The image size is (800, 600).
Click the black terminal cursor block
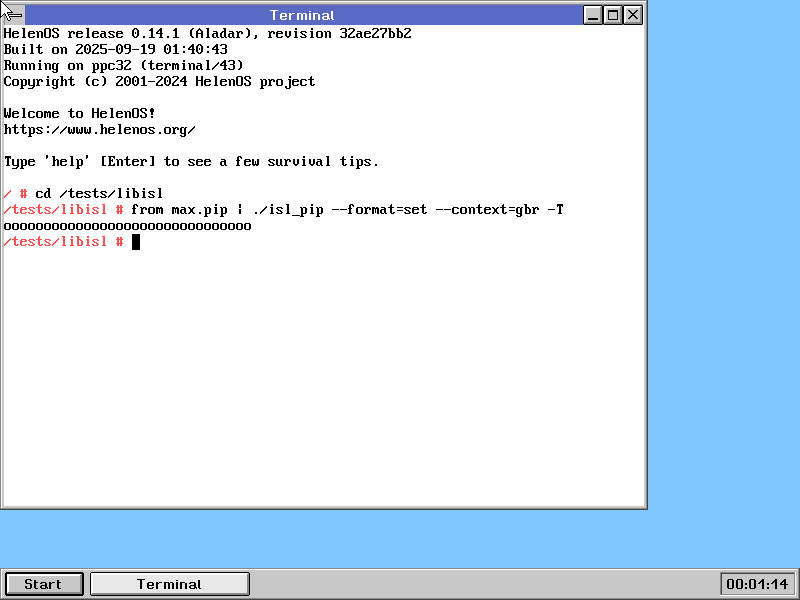[135, 242]
